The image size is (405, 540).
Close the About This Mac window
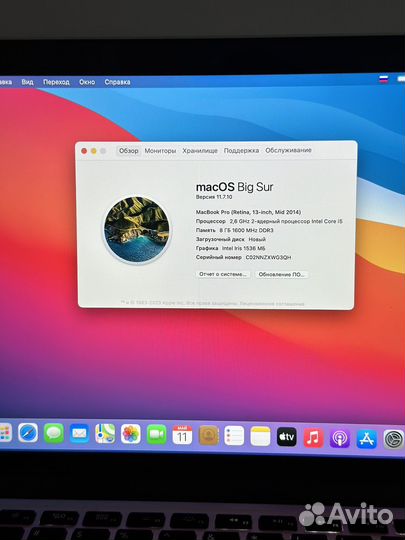tap(84, 151)
